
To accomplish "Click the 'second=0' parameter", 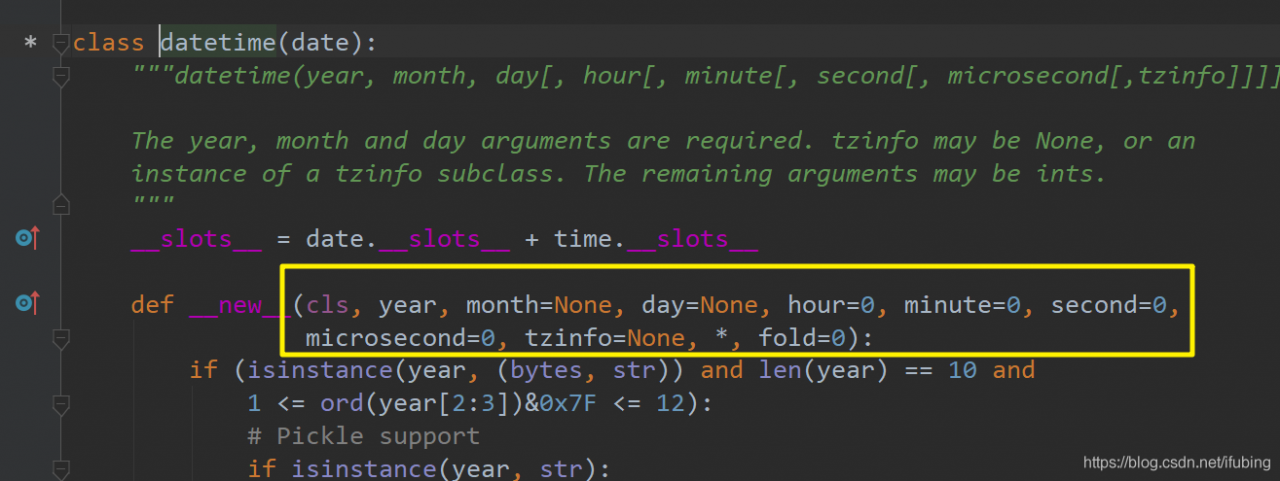I will click(1108, 305).
